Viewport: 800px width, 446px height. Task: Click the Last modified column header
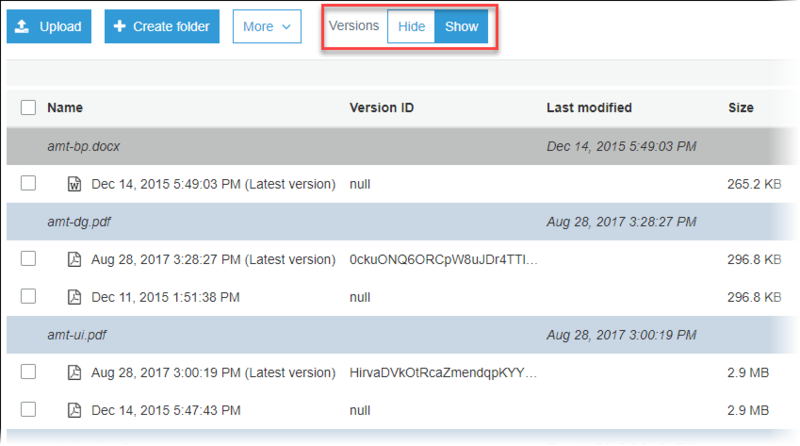(x=589, y=108)
